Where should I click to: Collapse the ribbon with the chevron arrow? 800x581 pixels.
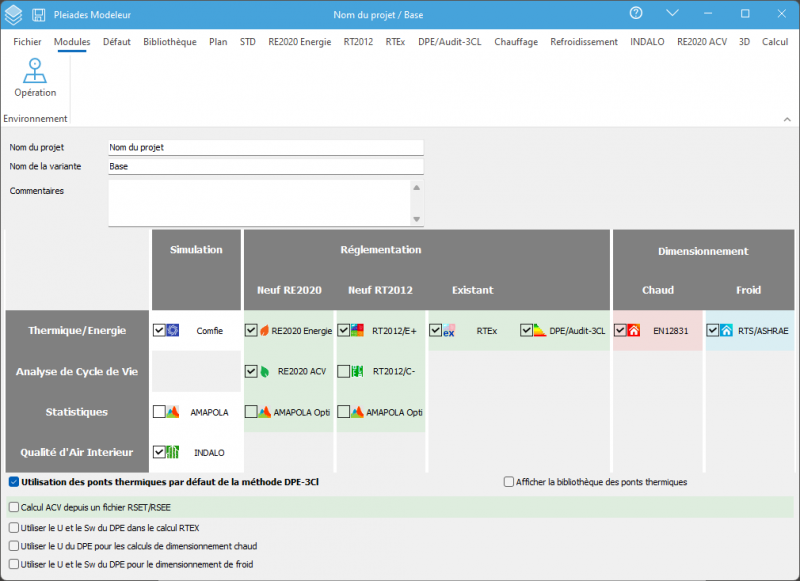point(787,119)
